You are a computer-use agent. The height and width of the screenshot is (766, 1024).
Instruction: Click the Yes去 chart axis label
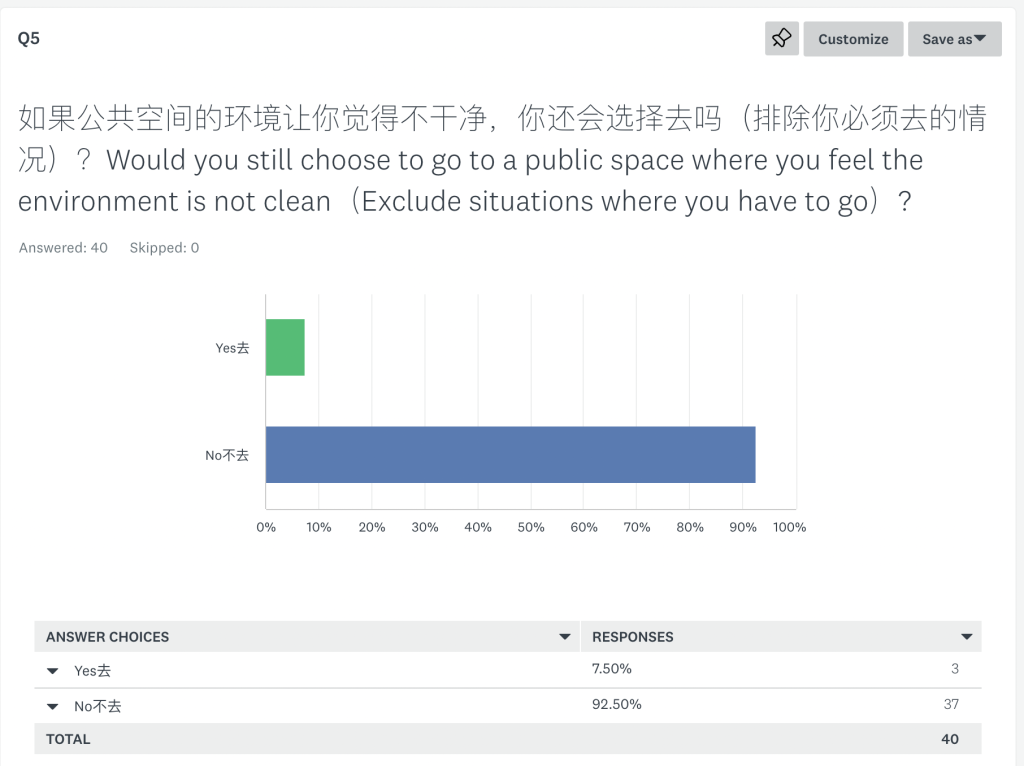232,348
